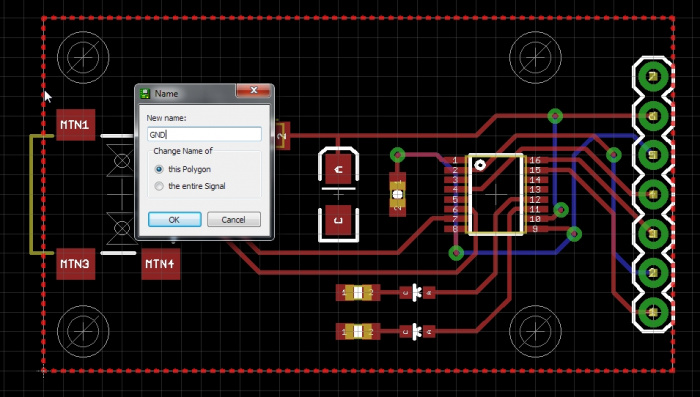Click the bottom-left mounting hole
This screenshot has width=700, height=397.
tap(83, 331)
